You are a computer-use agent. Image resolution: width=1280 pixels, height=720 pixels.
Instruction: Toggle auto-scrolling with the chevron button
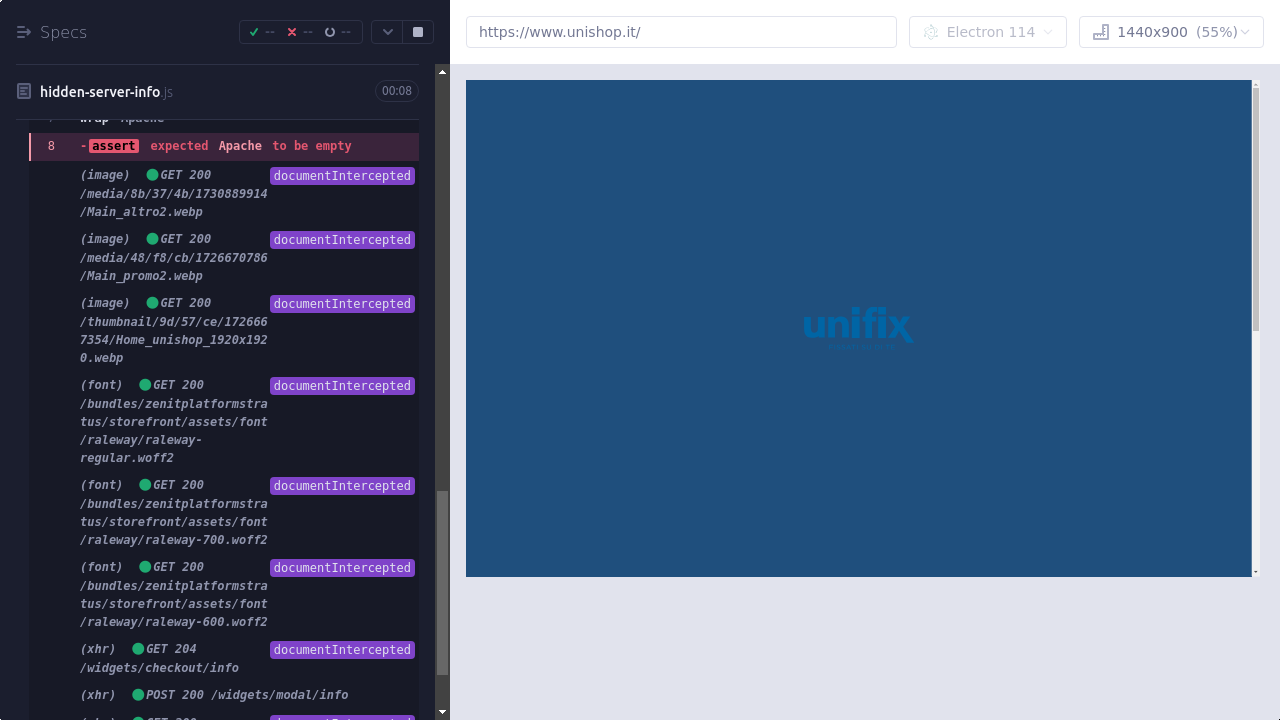point(388,32)
